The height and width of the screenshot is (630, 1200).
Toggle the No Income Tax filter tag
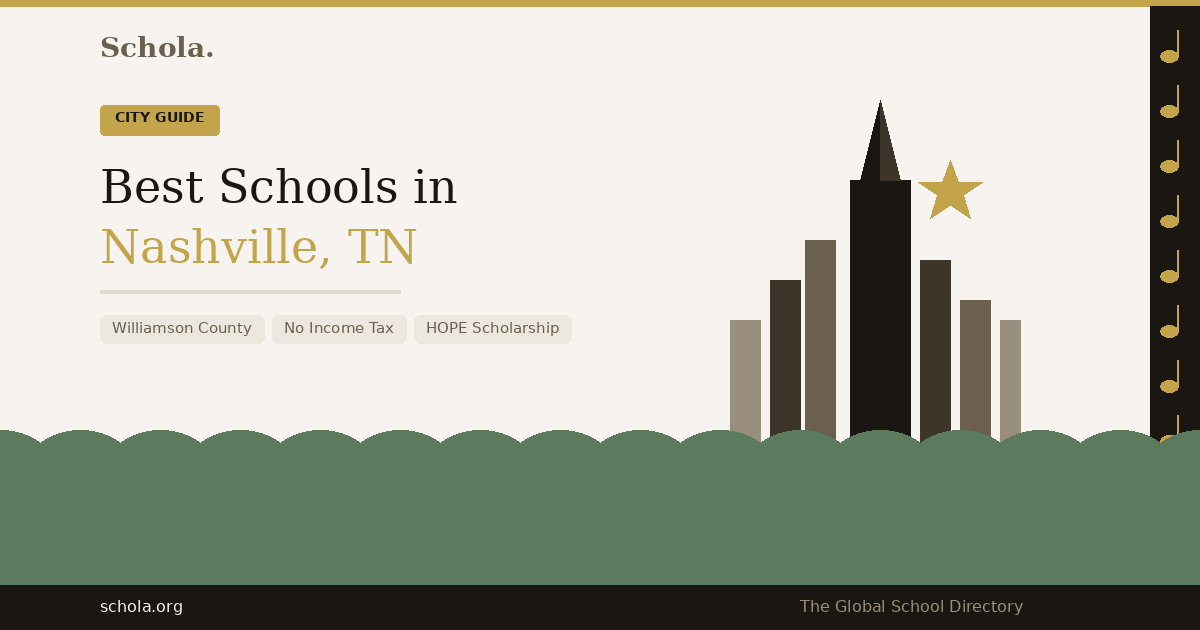(x=339, y=328)
